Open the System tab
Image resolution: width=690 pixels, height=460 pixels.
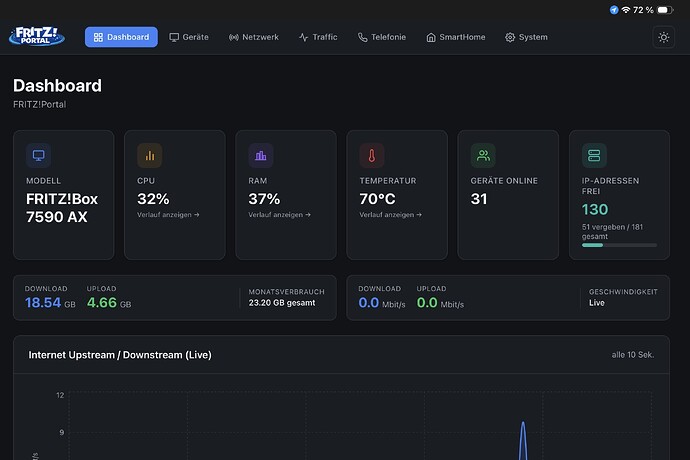coord(526,37)
